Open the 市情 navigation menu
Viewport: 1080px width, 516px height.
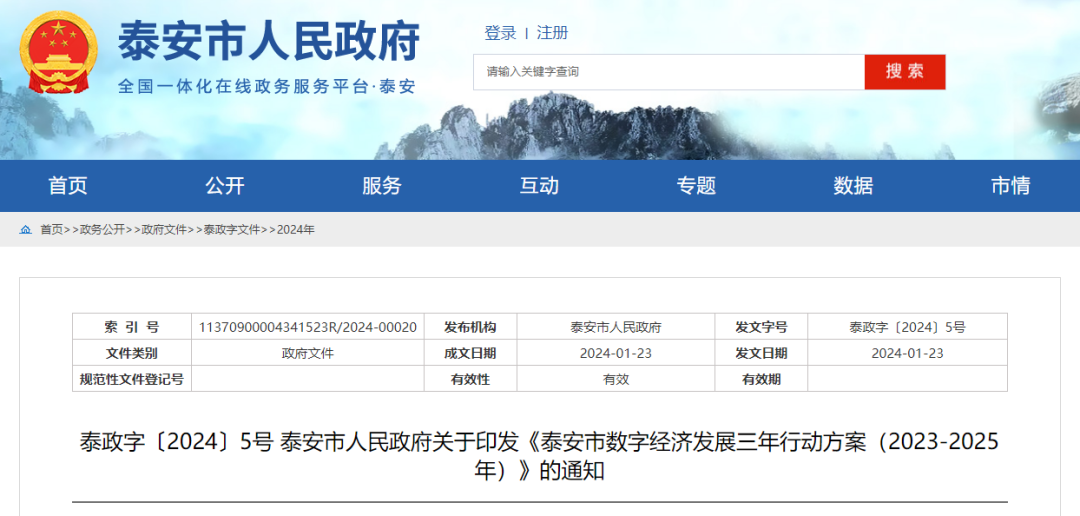1010,185
